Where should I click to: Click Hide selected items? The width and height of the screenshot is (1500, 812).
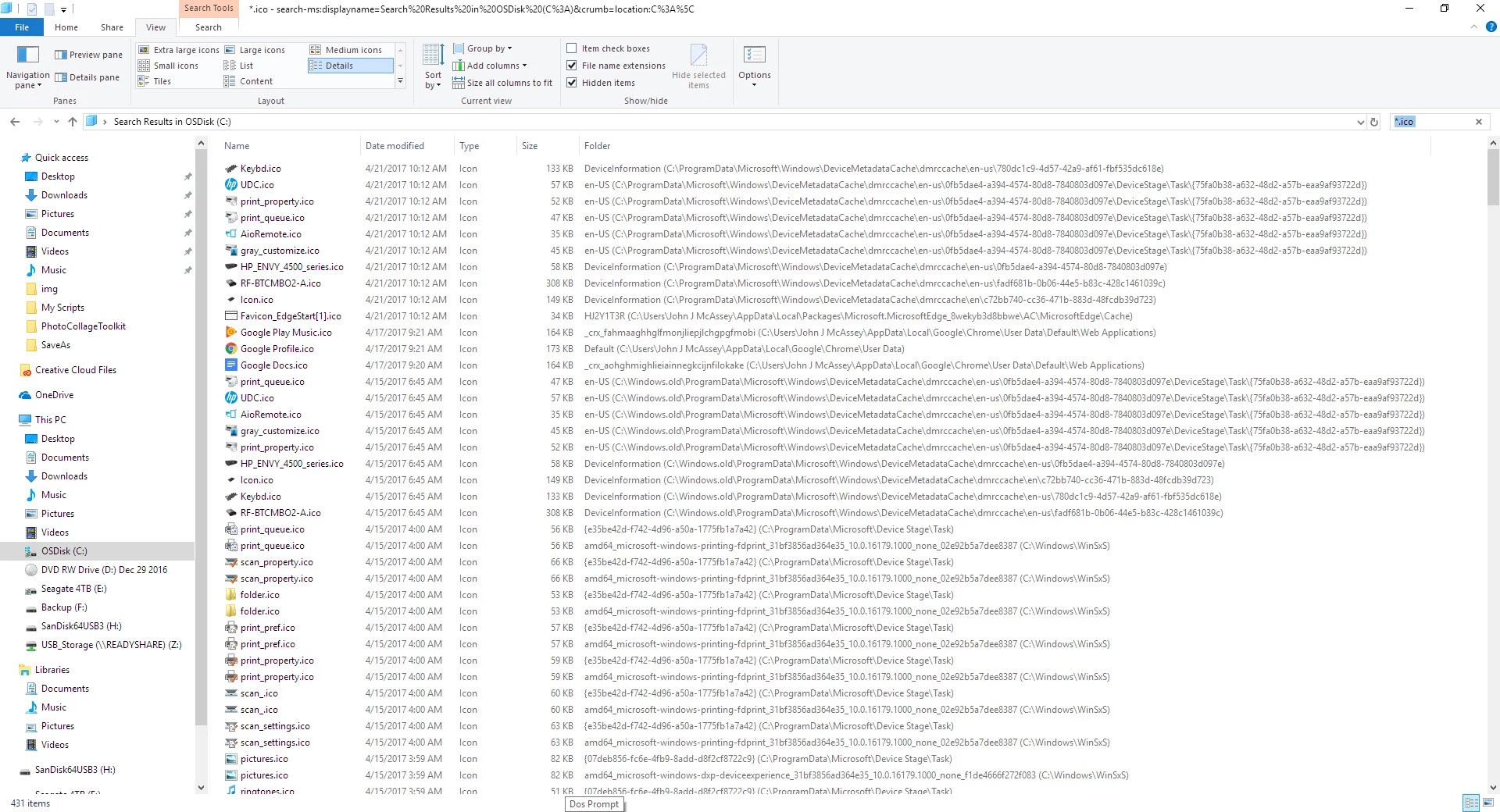698,67
